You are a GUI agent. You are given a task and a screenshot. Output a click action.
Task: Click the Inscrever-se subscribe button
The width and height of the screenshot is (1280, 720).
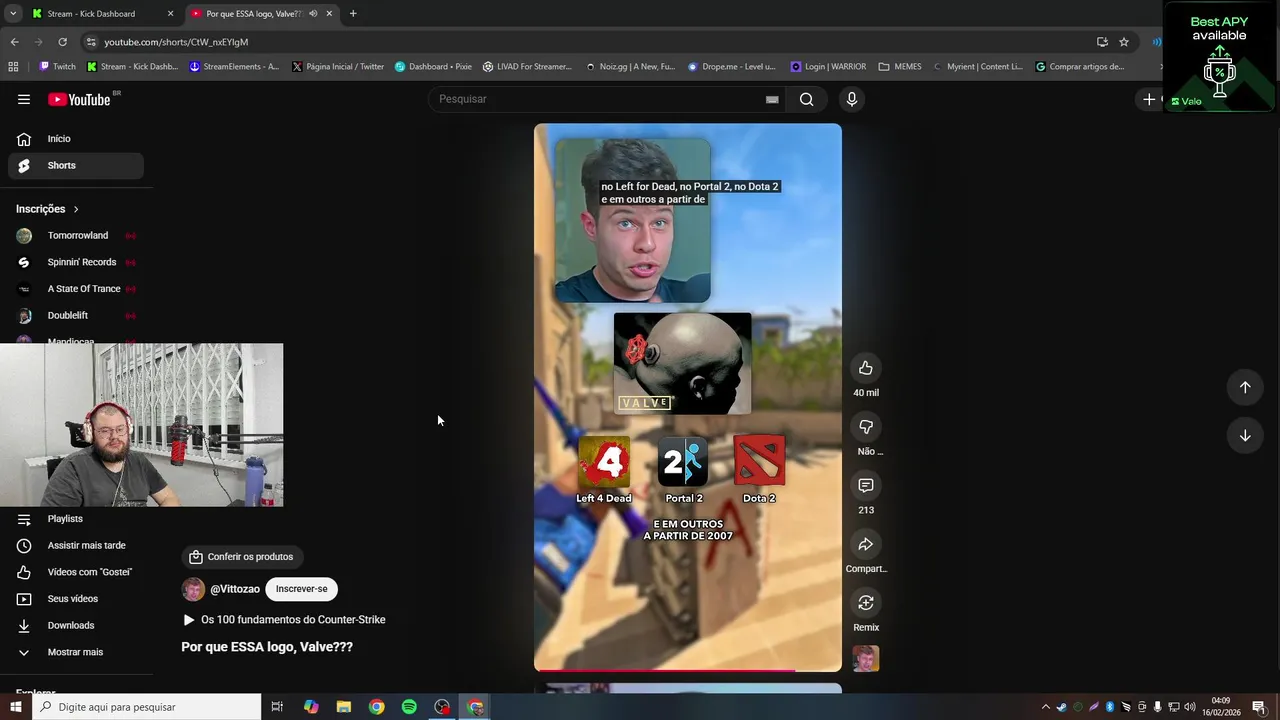302,589
